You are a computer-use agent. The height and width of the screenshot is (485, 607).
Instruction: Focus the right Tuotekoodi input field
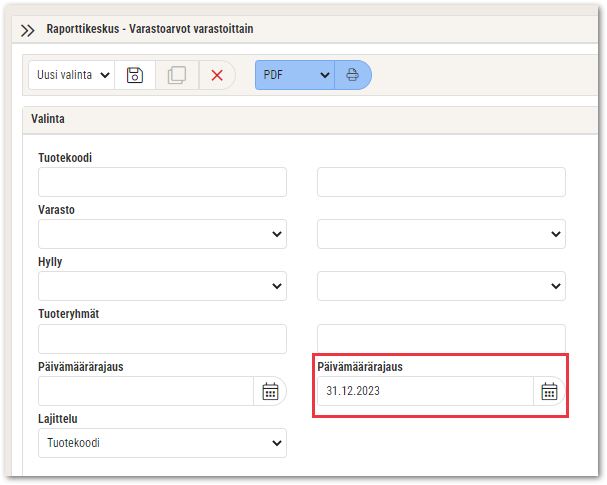tap(441, 182)
